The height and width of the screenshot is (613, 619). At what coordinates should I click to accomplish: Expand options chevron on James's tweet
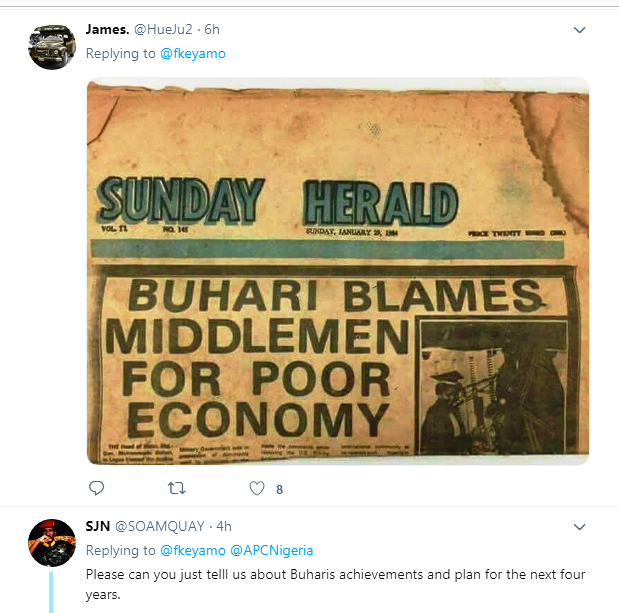pos(578,31)
